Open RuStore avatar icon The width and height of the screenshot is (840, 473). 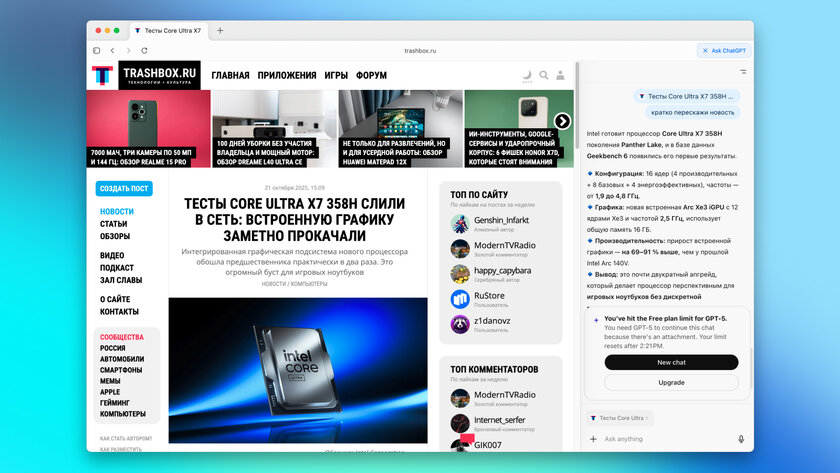460,299
